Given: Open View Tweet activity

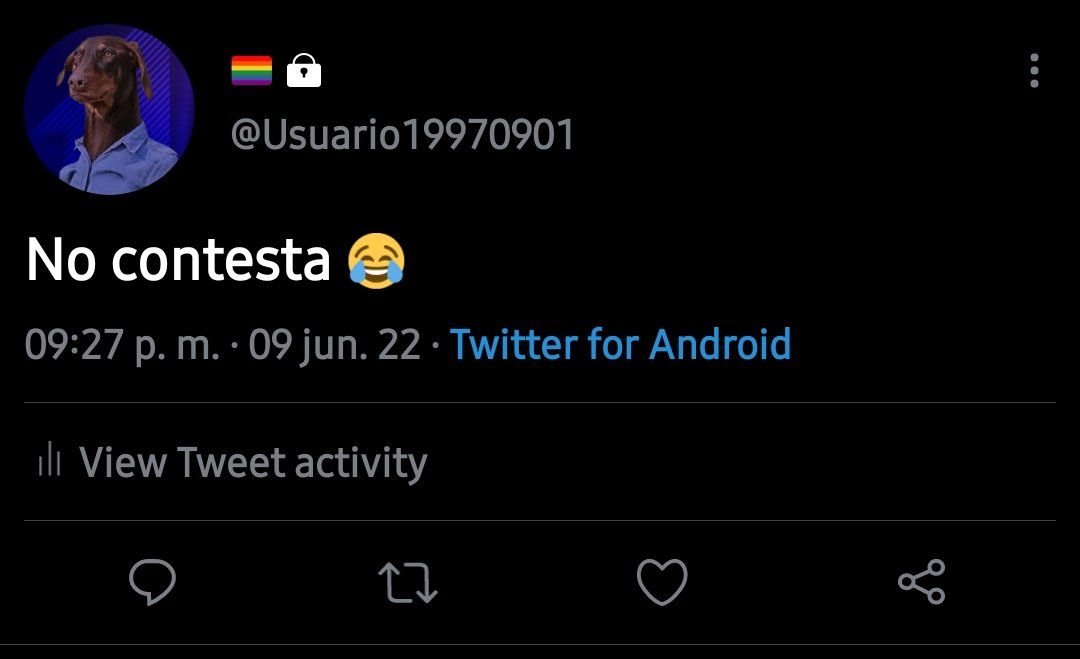Looking at the screenshot, I should coord(233,461).
